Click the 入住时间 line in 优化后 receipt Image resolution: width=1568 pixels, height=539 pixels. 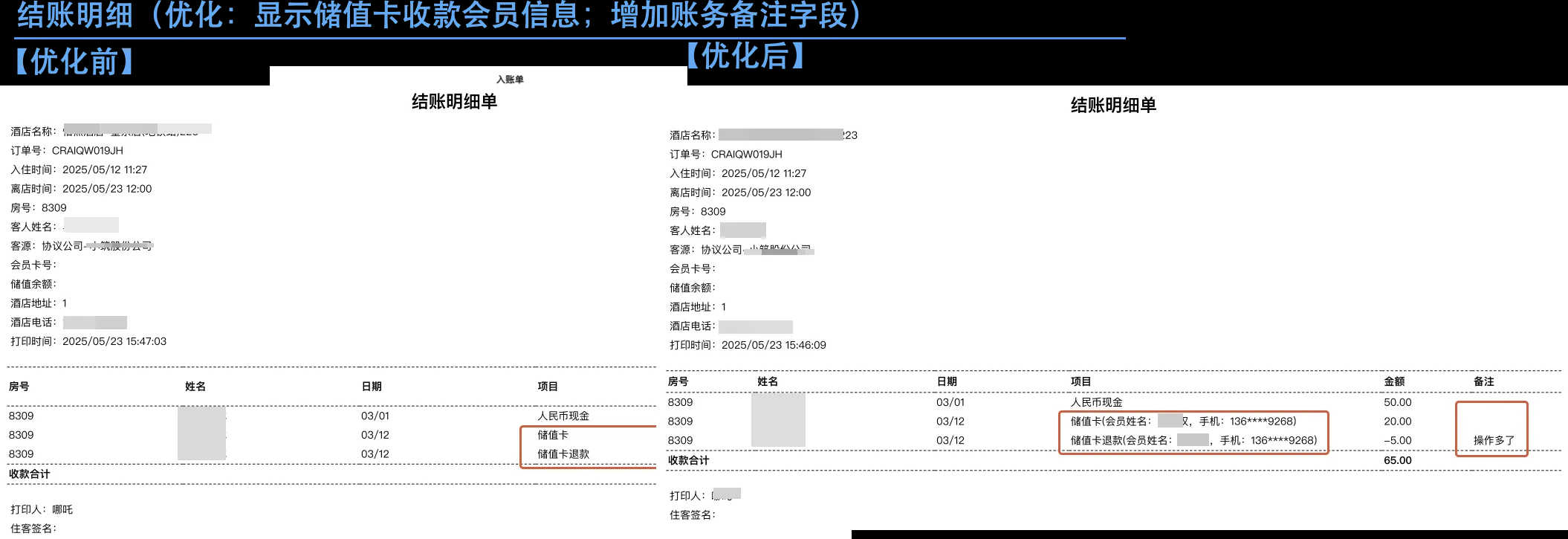coord(738,173)
